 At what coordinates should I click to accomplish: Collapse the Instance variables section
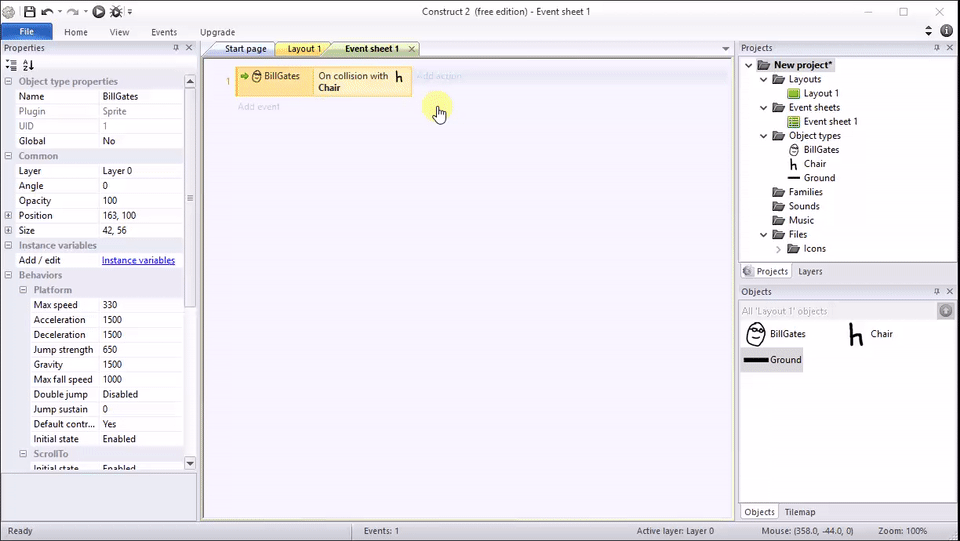[9, 245]
